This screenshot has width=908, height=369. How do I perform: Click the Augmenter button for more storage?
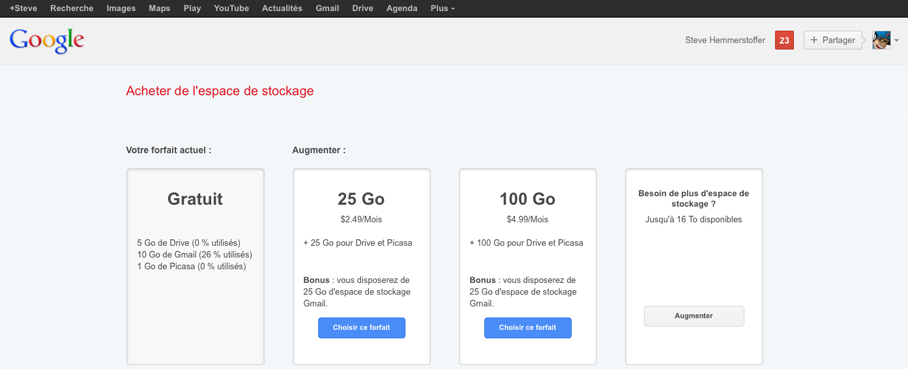click(x=694, y=316)
